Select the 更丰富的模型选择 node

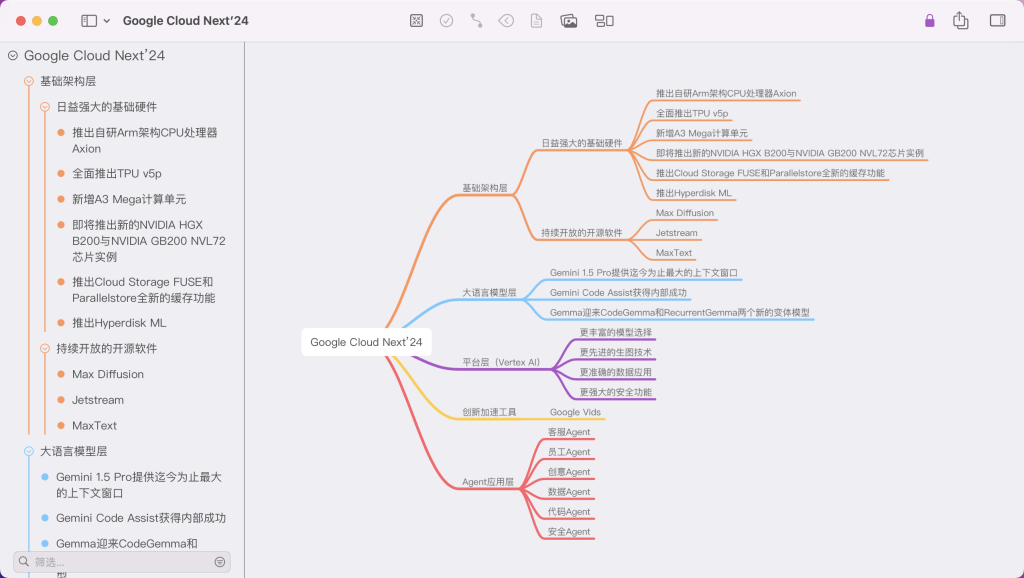(x=616, y=332)
